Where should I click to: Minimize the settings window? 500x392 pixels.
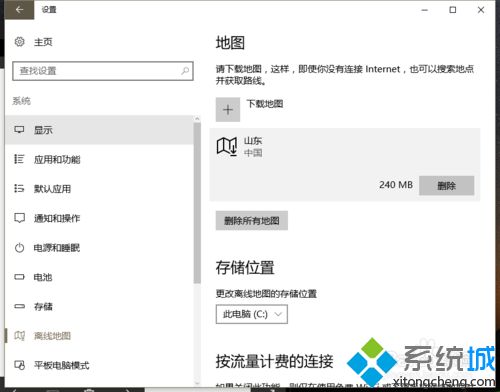point(425,10)
